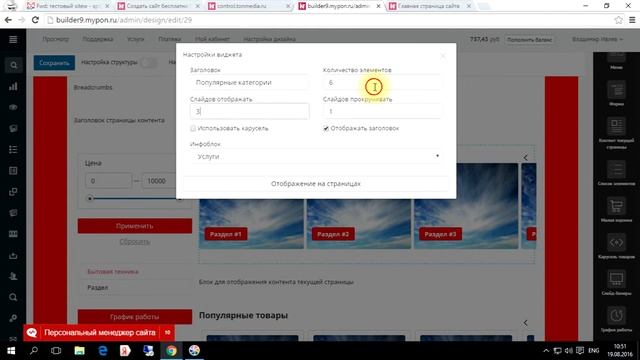
Task: Show hidden system tray icons
Action: (x=546, y=351)
